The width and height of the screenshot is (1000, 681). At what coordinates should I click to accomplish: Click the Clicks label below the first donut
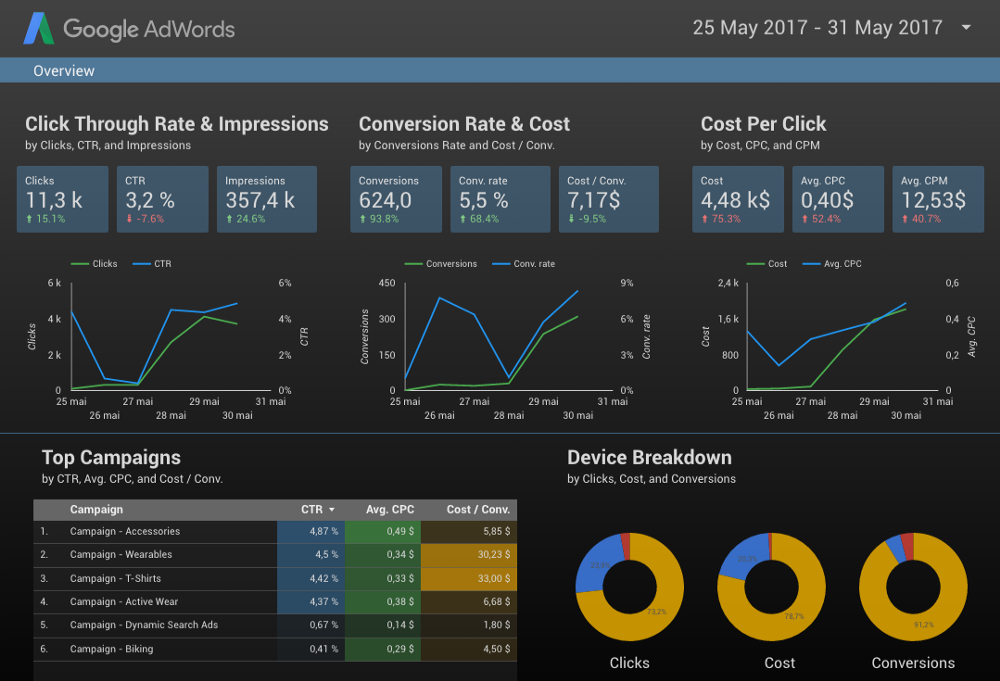[629, 663]
